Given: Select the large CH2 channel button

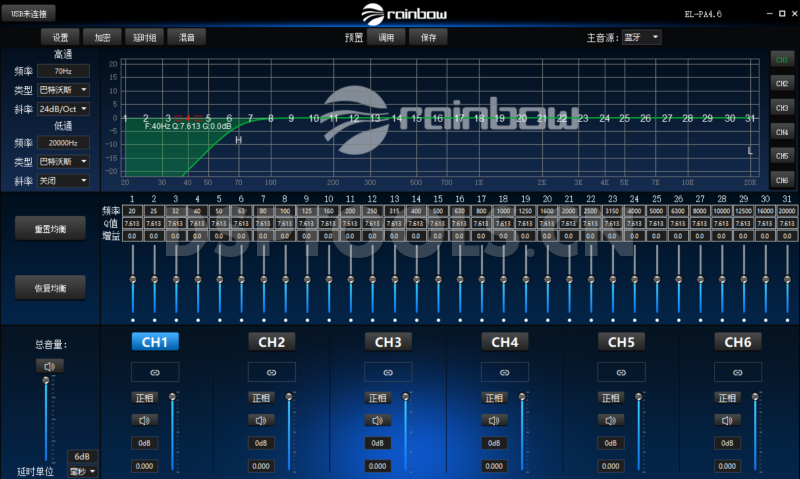Looking at the screenshot, I should pyautogui.click(x=271, y=342).
